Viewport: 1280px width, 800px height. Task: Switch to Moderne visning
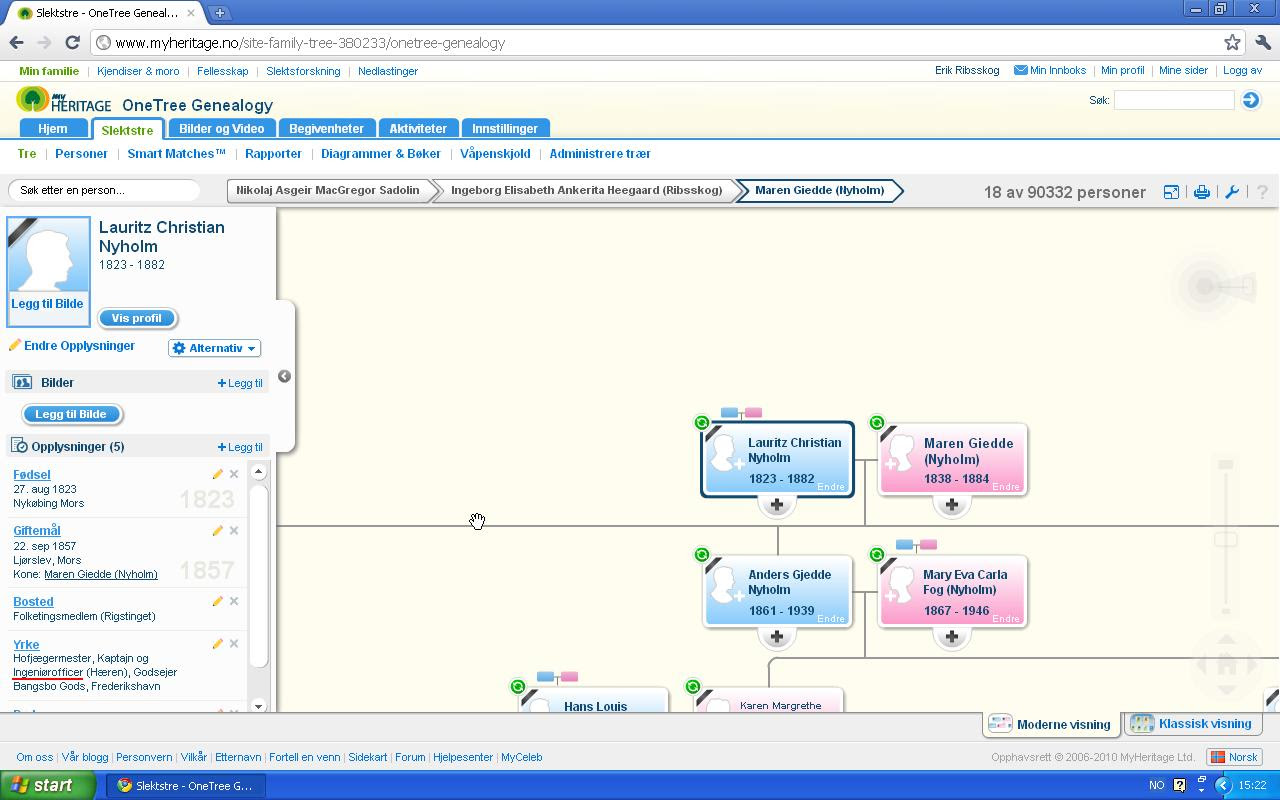point(1050,724)
